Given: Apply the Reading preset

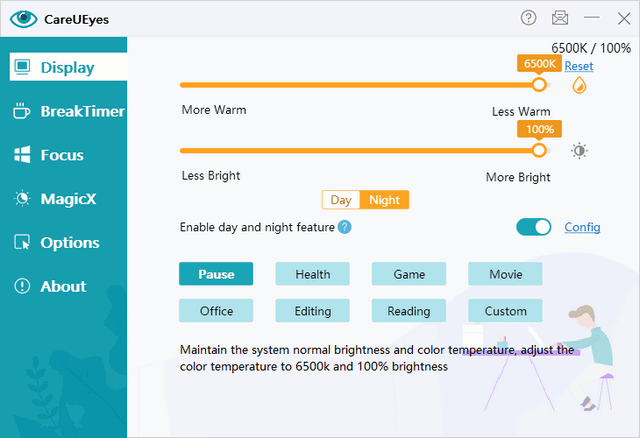Looking at the screenshot, I should pyautogui.click(x=409, y=311).
